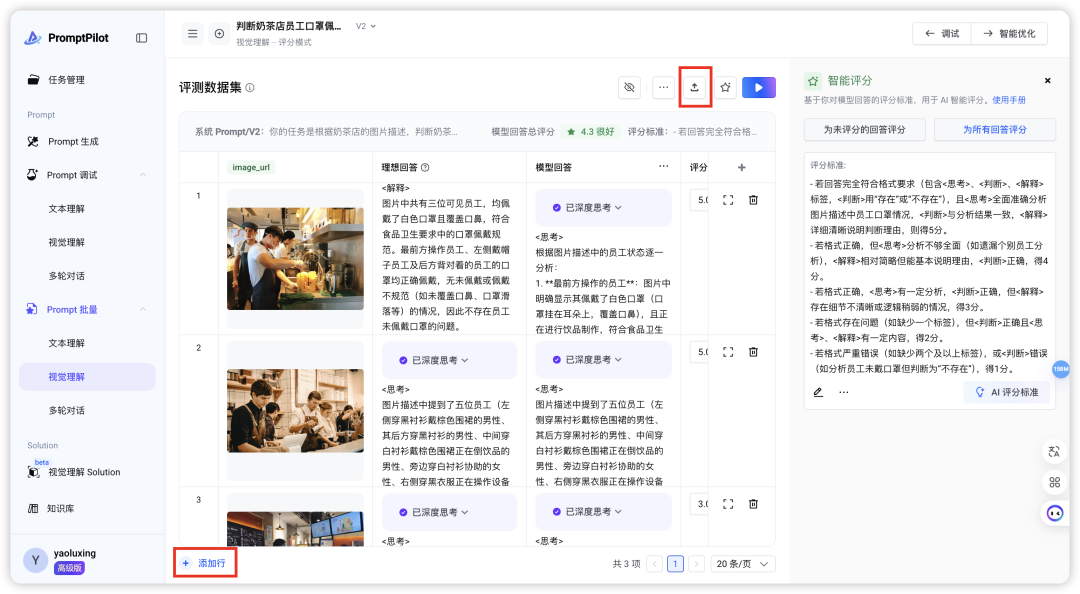1080x594 pixels.
Task: Click the AI 评分标准 button
Action: [x=1007, y=392]
